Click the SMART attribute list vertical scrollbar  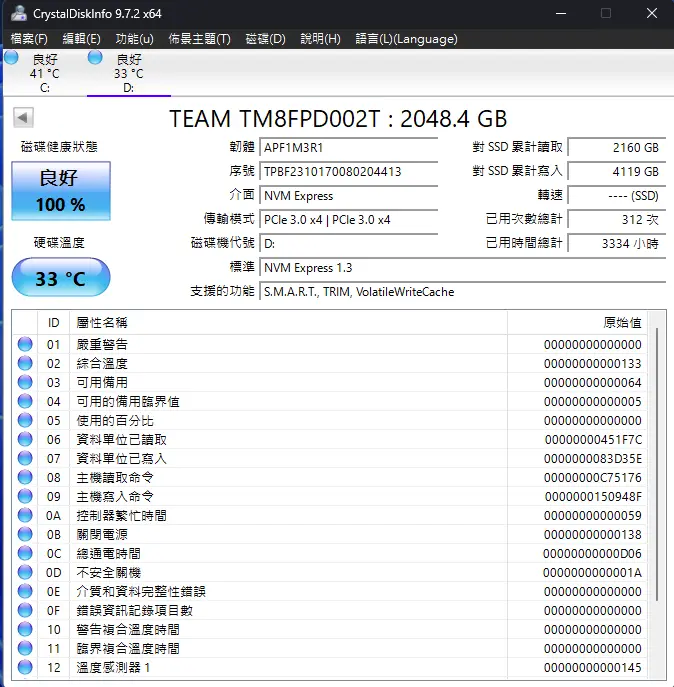[657, 460]
